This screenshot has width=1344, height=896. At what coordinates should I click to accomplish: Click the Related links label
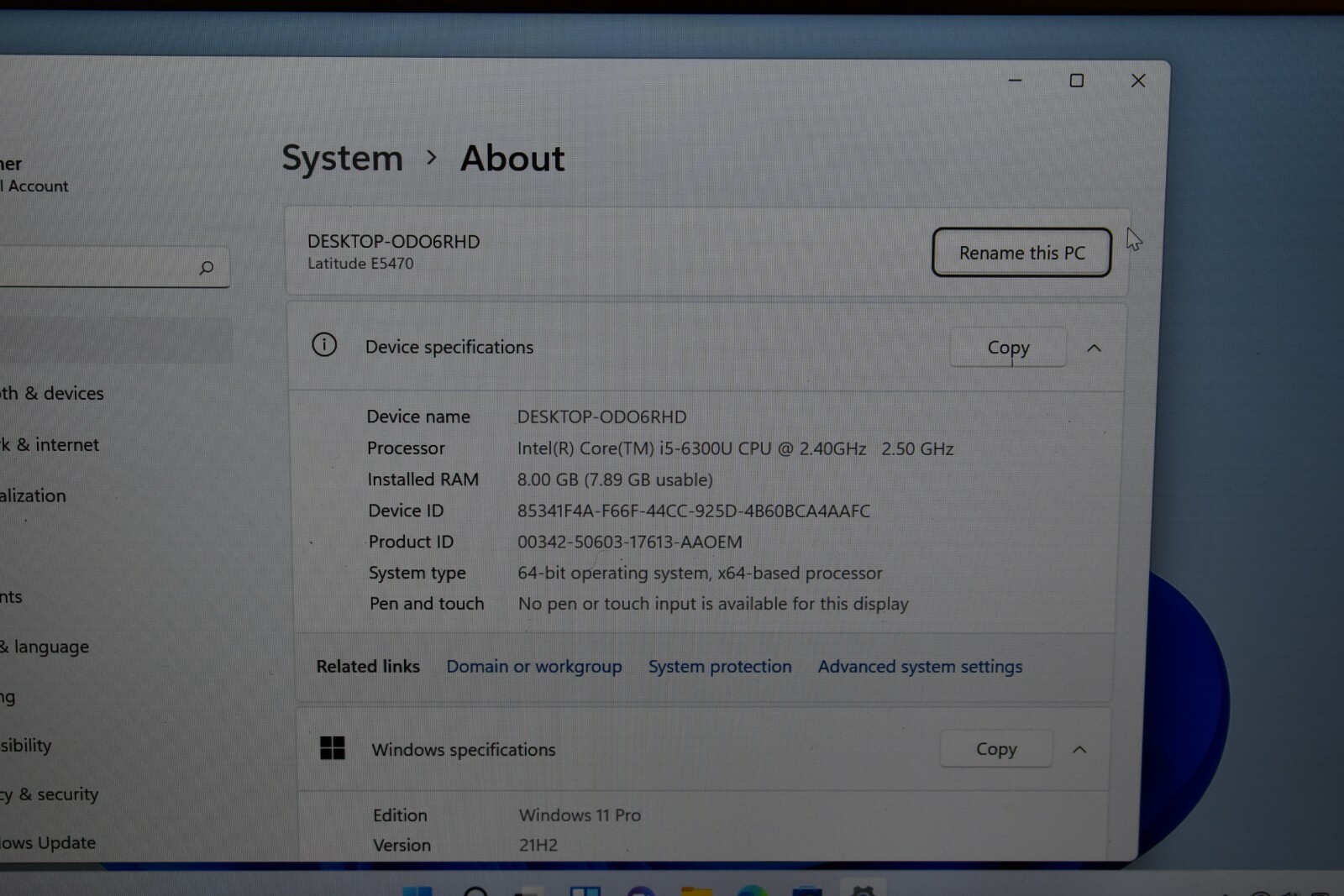click(368, 666)
